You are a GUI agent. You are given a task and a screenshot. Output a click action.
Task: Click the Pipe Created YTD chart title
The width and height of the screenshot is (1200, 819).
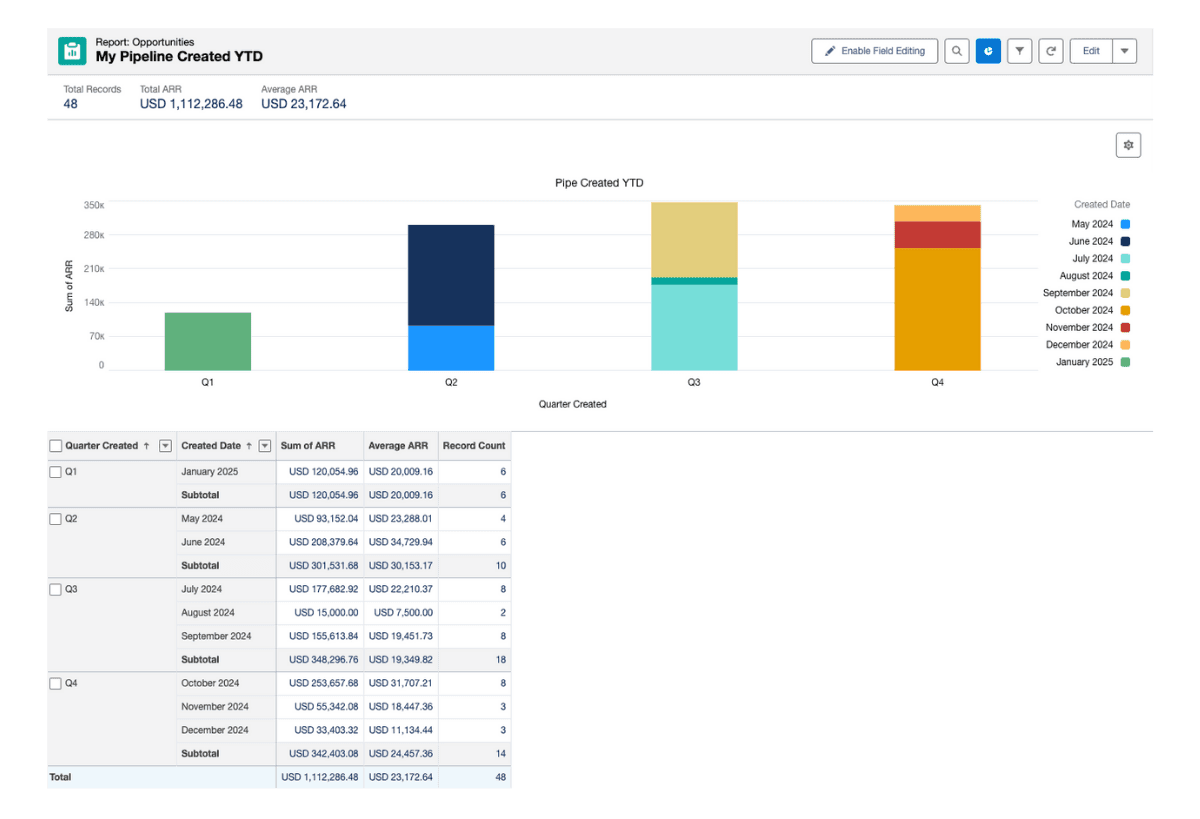click(x=600, y=183)
